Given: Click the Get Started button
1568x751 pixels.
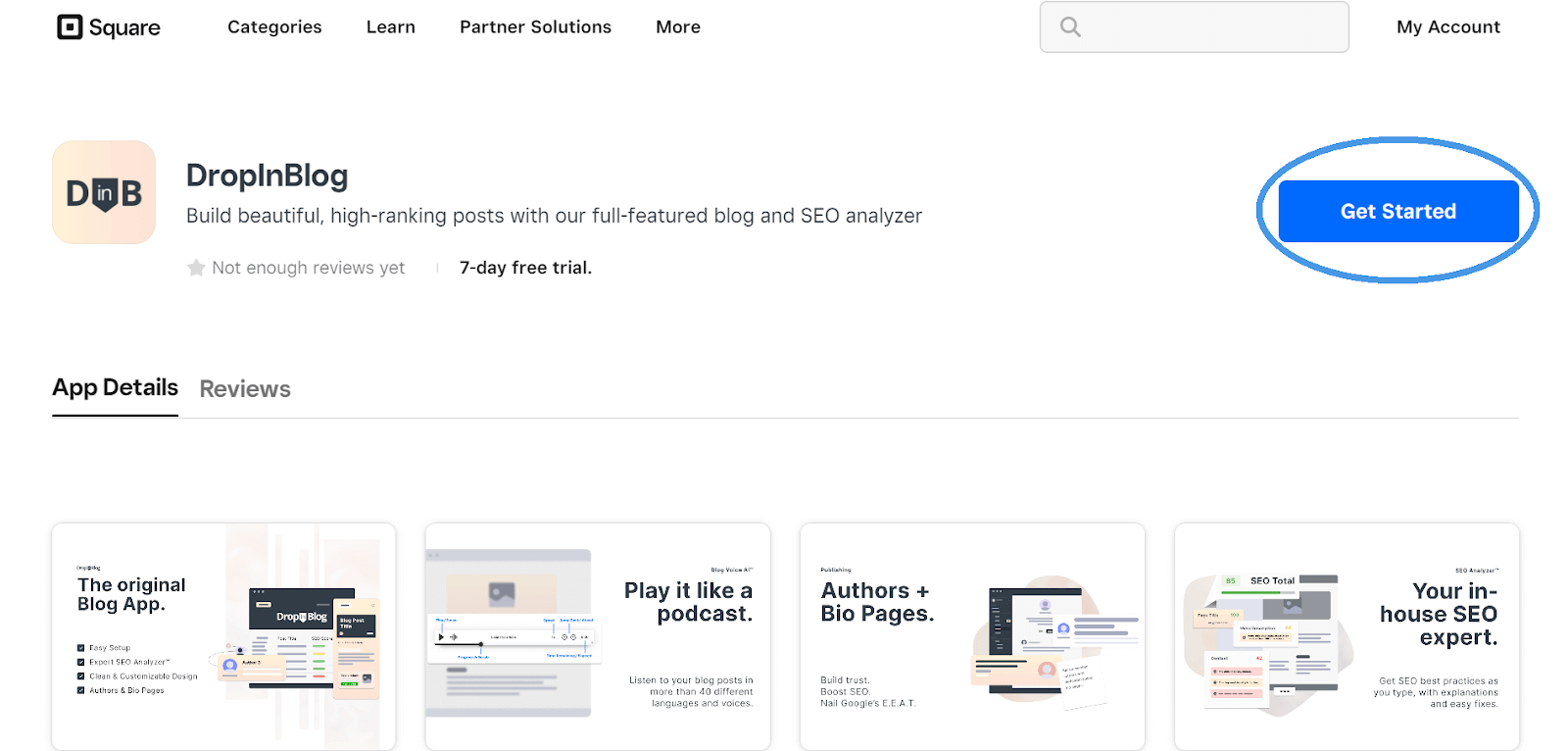Looking at the screenshot, I should coord(1398,211).
